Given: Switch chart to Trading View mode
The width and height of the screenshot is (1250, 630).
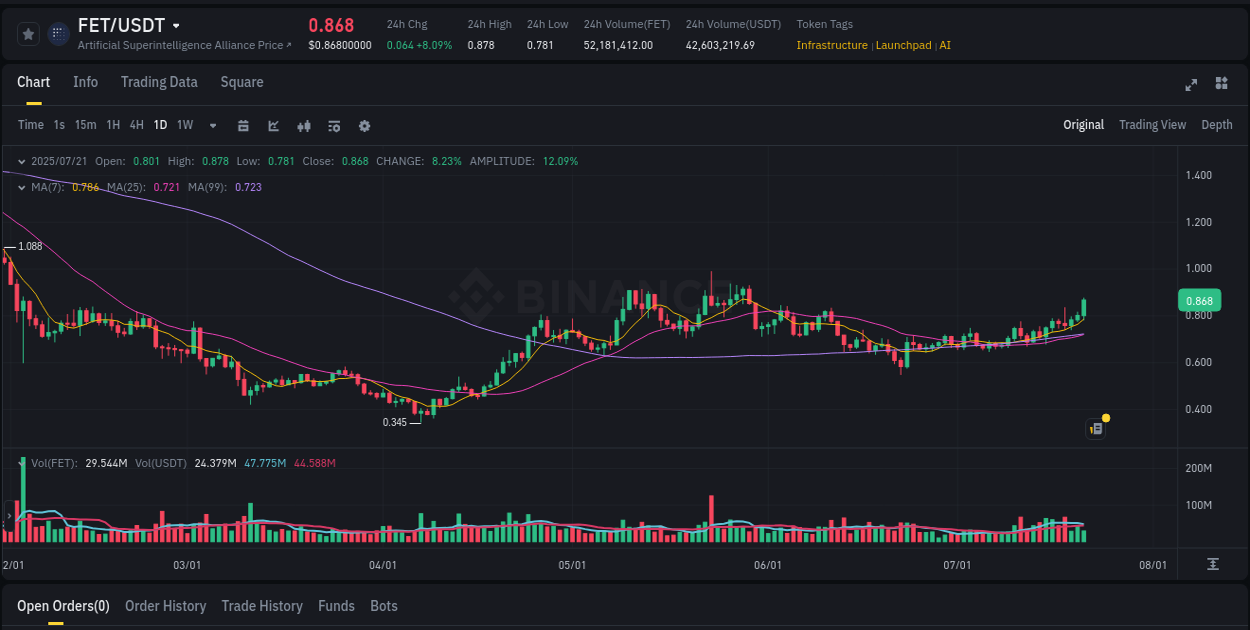Looking at the screenshot, I should (1152, 125).
